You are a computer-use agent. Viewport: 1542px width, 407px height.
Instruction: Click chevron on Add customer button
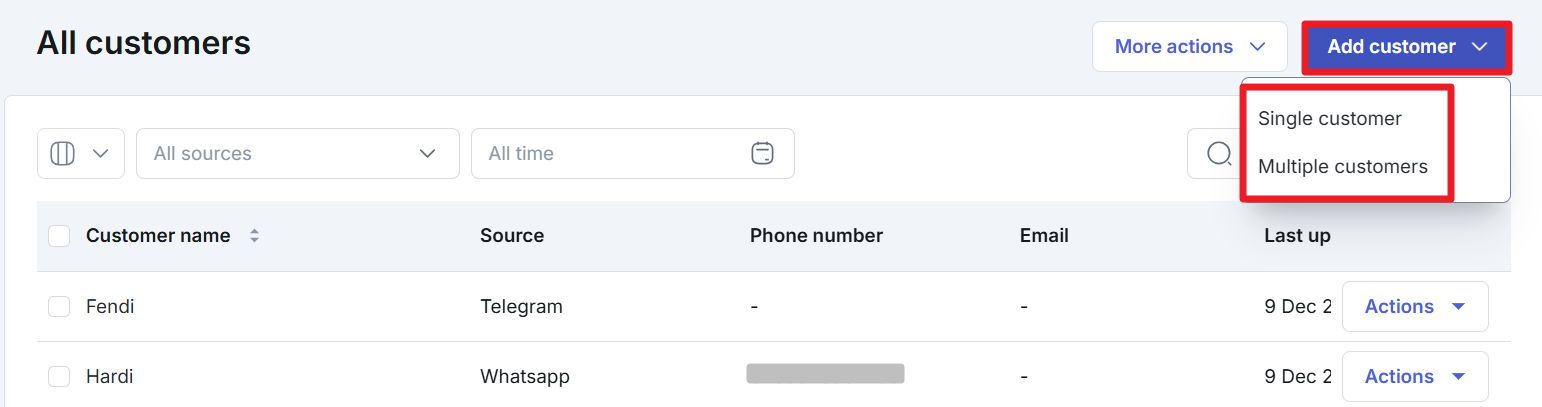1481,47
